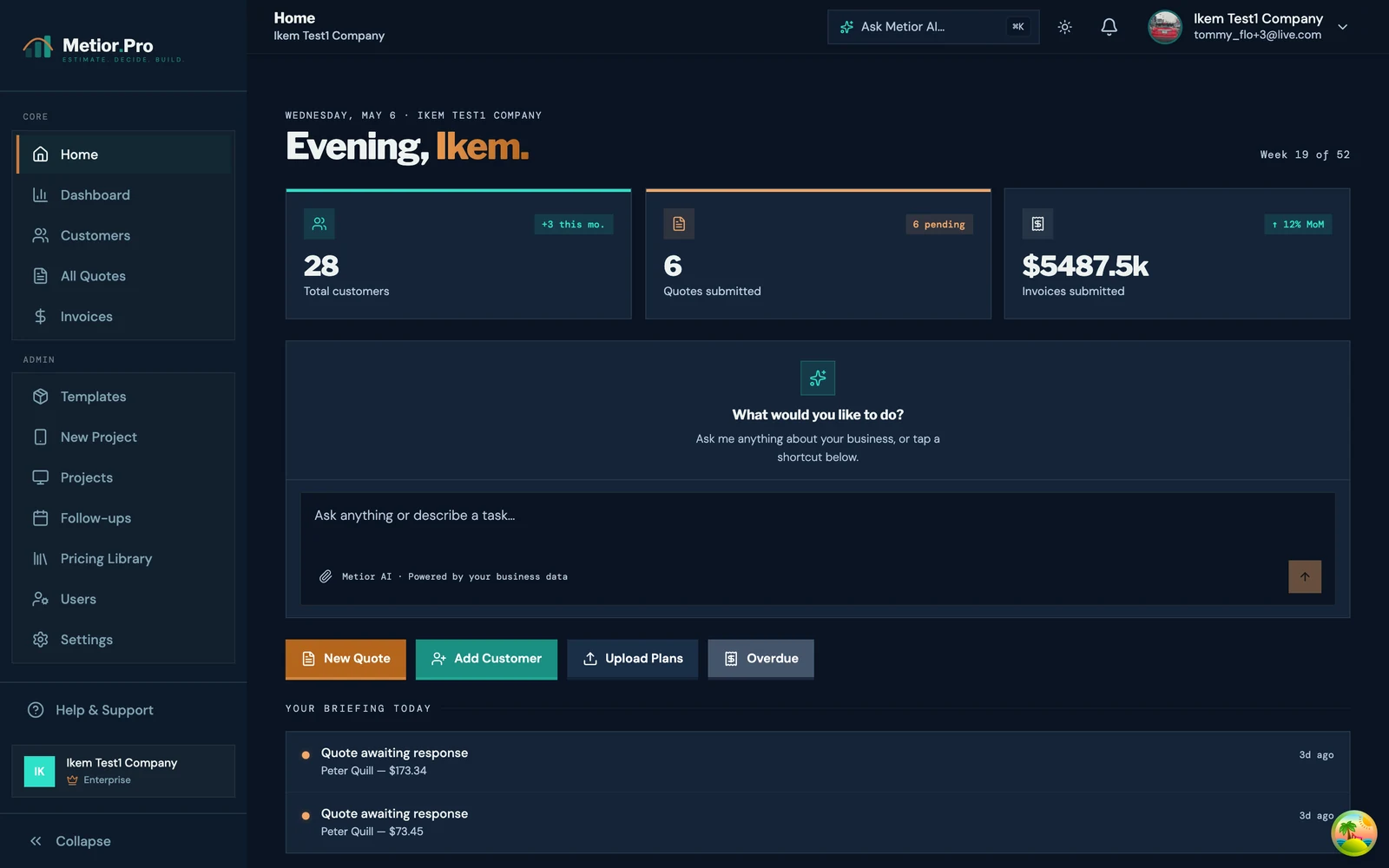Viewport: 1389px width, 868px height.
Task: Click the Dashboard bar chart icon
Action: coord(40,195)
